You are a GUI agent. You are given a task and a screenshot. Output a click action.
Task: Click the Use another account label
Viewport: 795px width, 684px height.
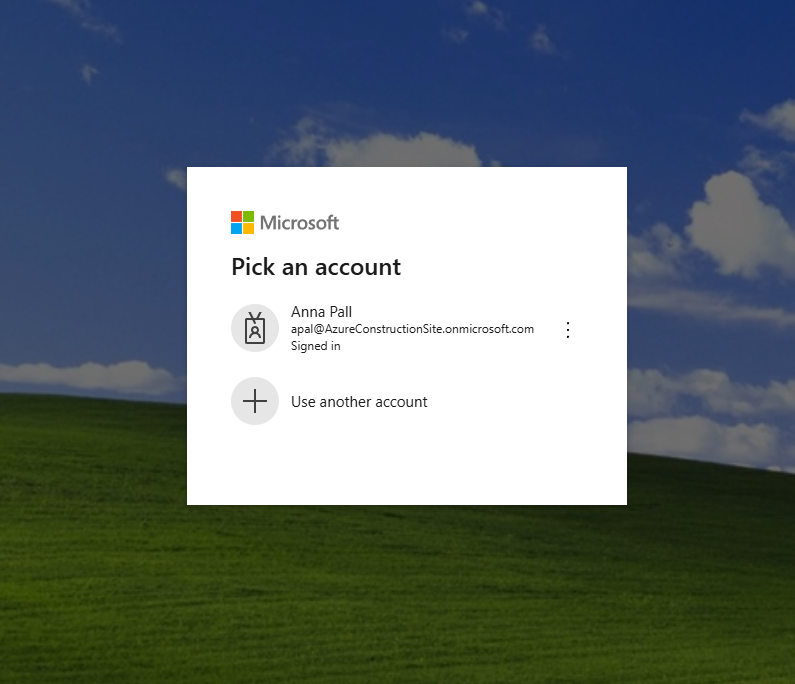359,402
